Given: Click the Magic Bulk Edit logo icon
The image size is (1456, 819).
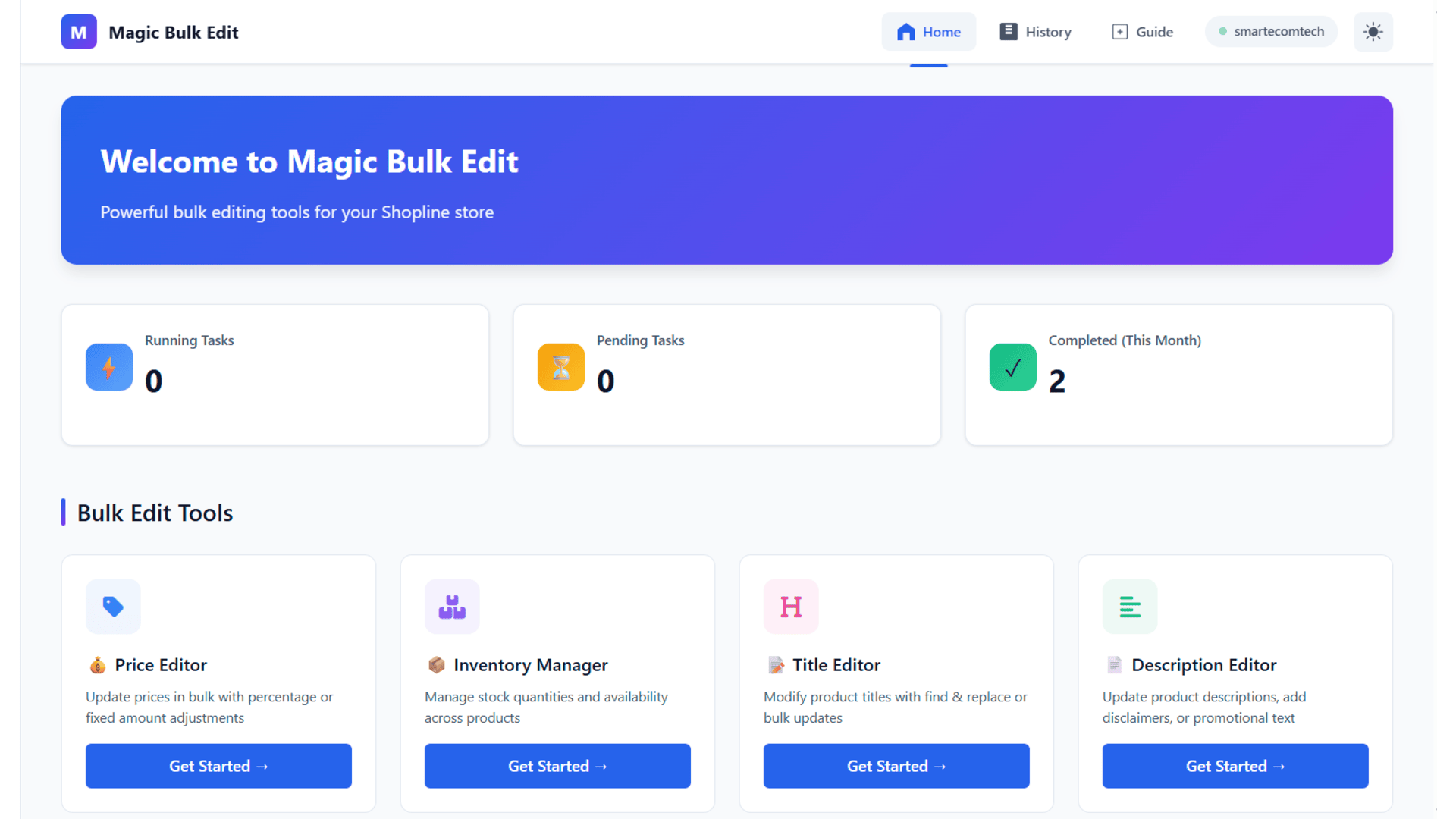Looking at the screenshot, I should tap(79, 31).
